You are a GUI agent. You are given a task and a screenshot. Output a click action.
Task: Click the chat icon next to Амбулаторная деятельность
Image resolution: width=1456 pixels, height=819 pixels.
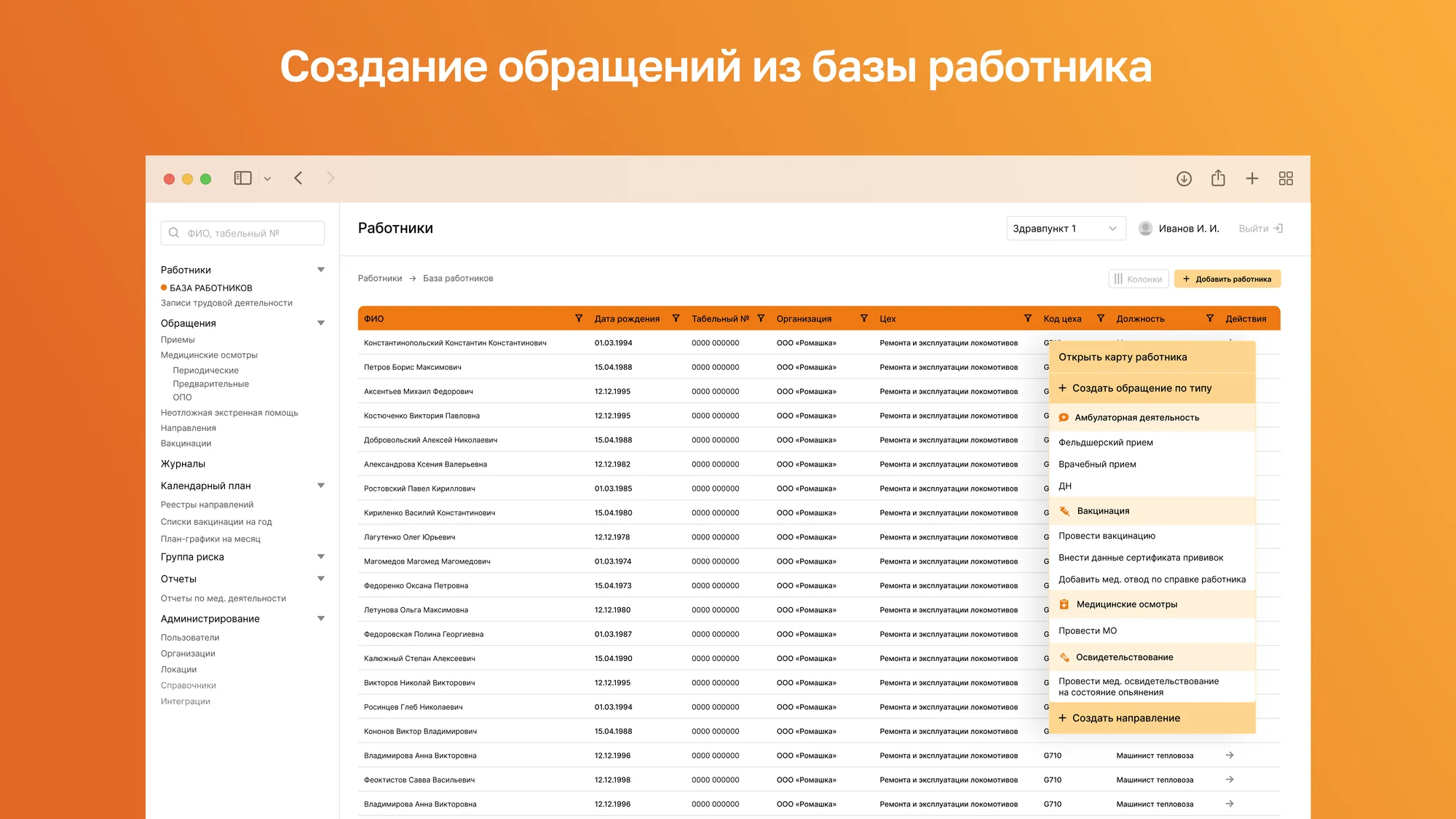1064,417
